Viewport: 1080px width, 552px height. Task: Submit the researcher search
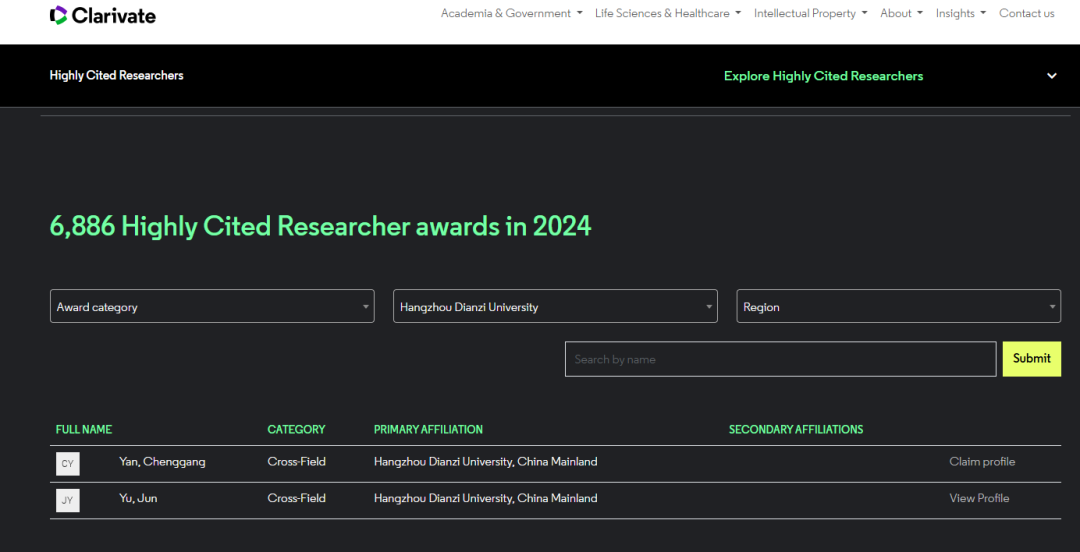click(x=1032, y=359)
